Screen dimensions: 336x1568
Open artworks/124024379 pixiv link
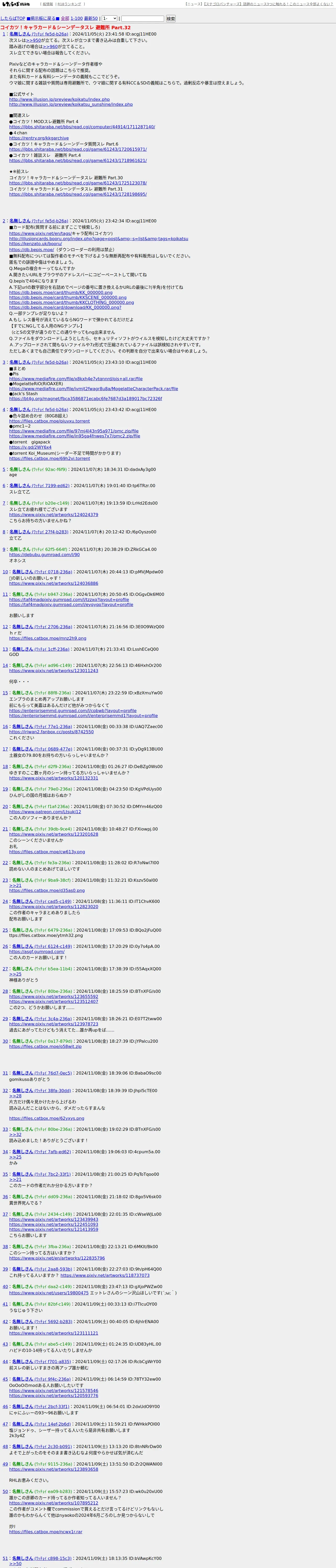tap(54, 515)
